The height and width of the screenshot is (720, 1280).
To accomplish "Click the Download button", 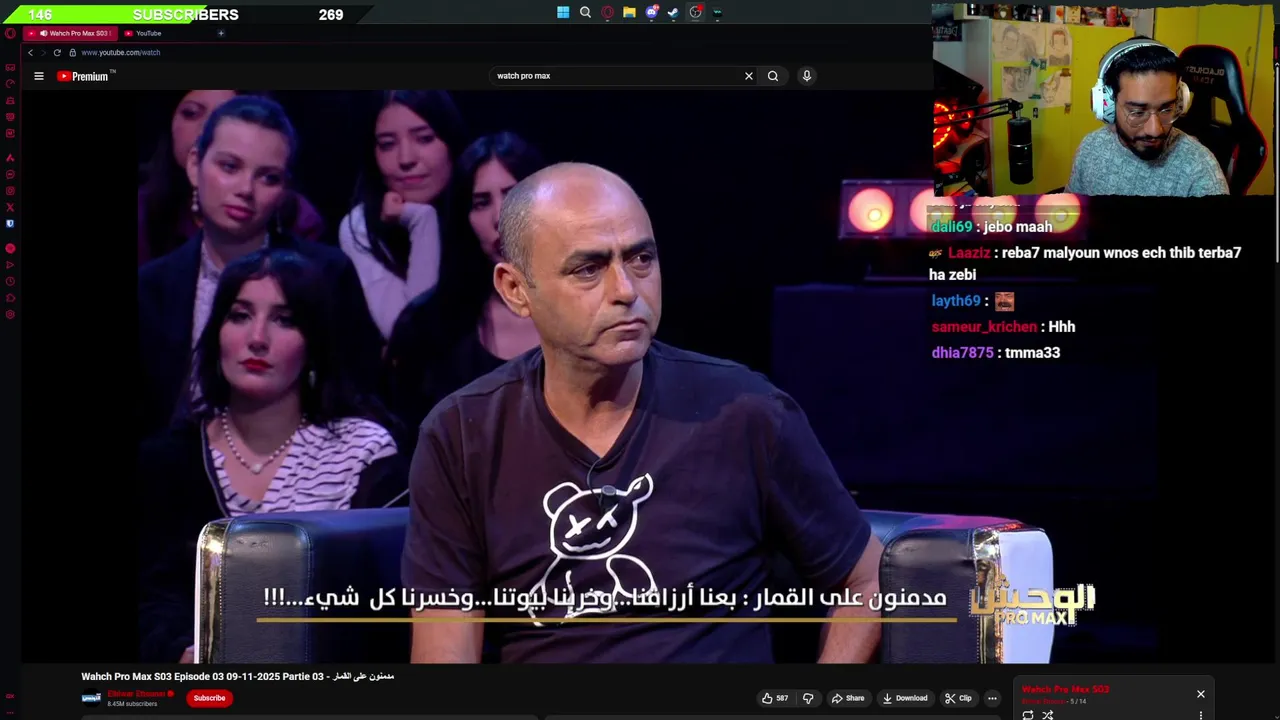I will pos(905,698).
